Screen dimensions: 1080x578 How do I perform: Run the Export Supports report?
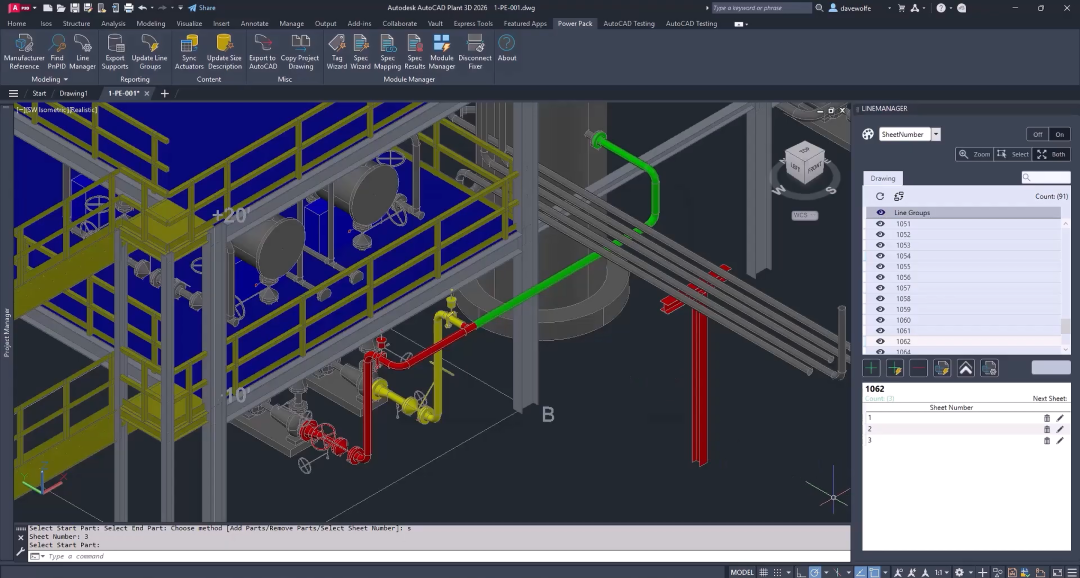pos(114,52)
